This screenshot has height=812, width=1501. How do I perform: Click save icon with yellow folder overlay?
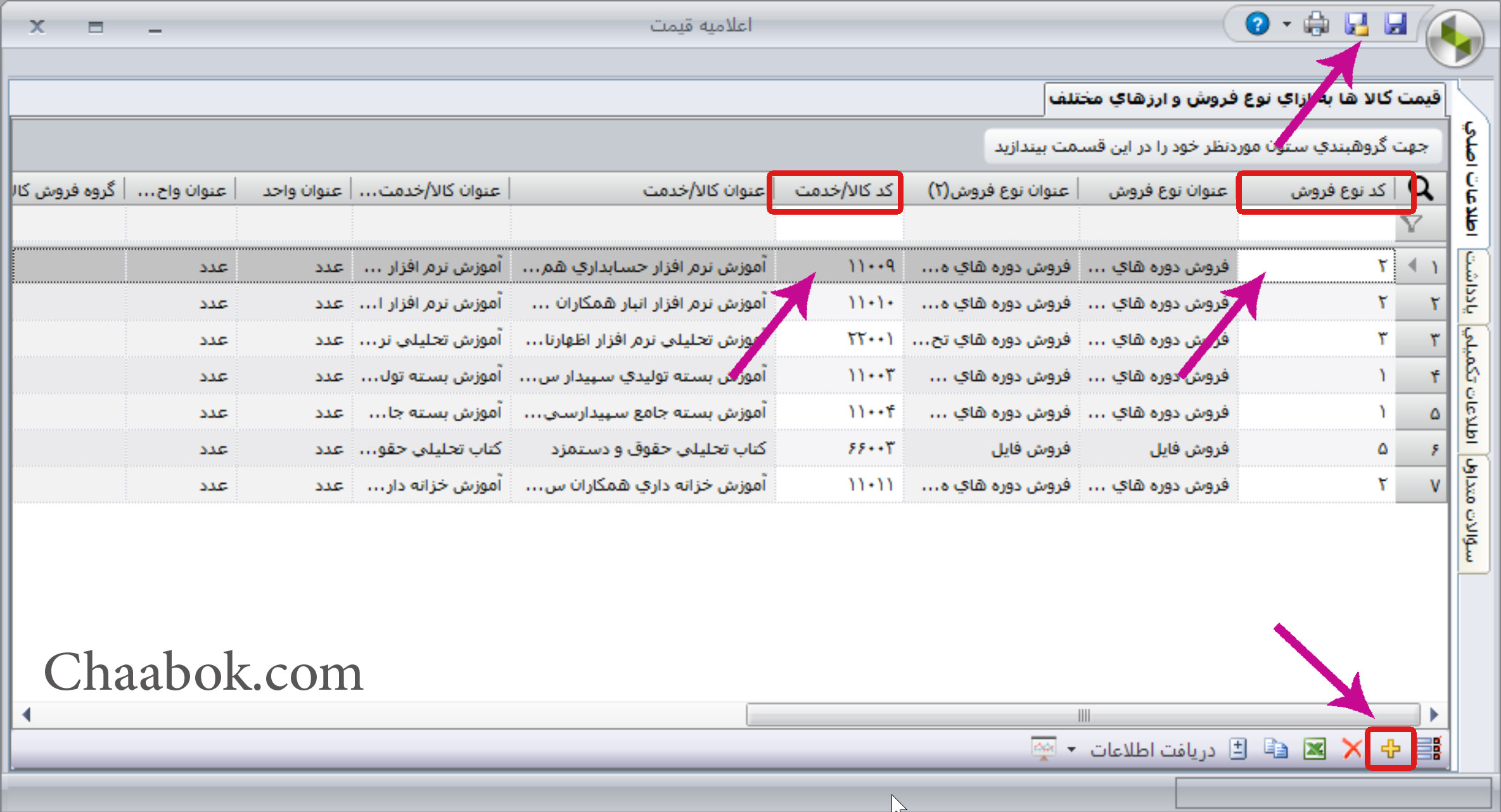(1356, 25)
